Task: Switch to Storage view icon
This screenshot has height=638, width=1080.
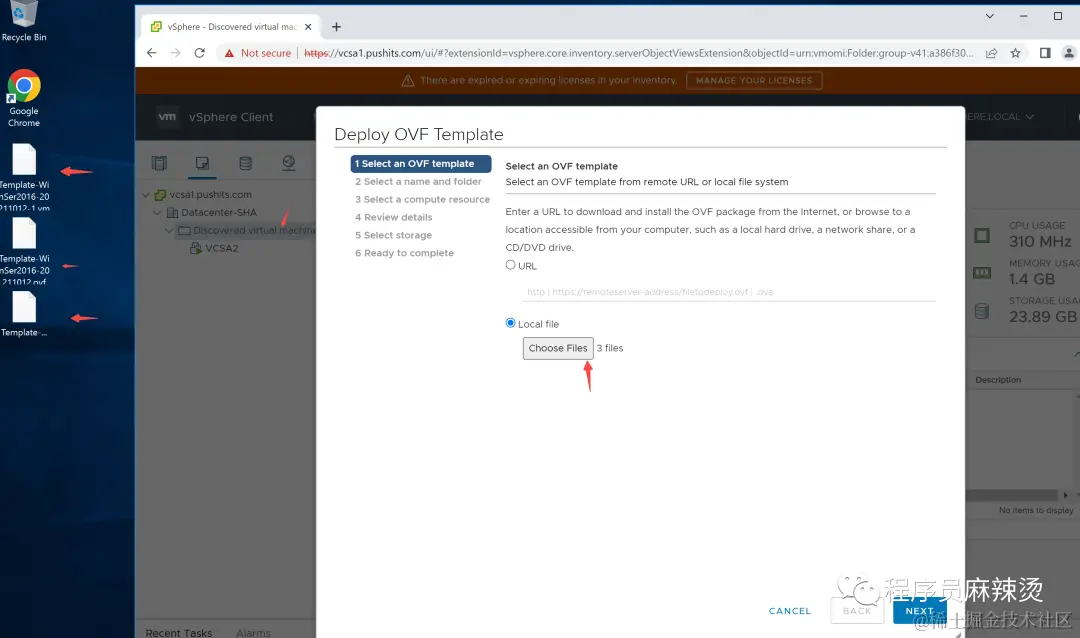Action: 245,163
